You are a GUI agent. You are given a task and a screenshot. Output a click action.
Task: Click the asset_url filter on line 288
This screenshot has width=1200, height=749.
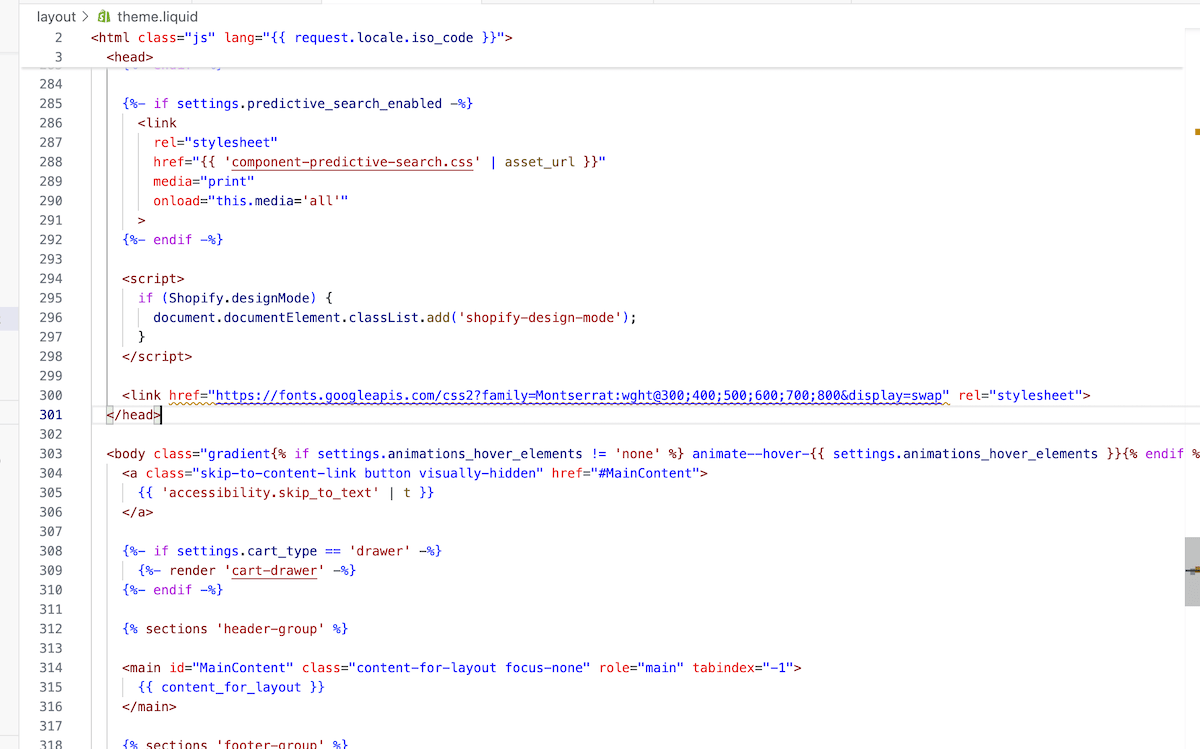540,161
